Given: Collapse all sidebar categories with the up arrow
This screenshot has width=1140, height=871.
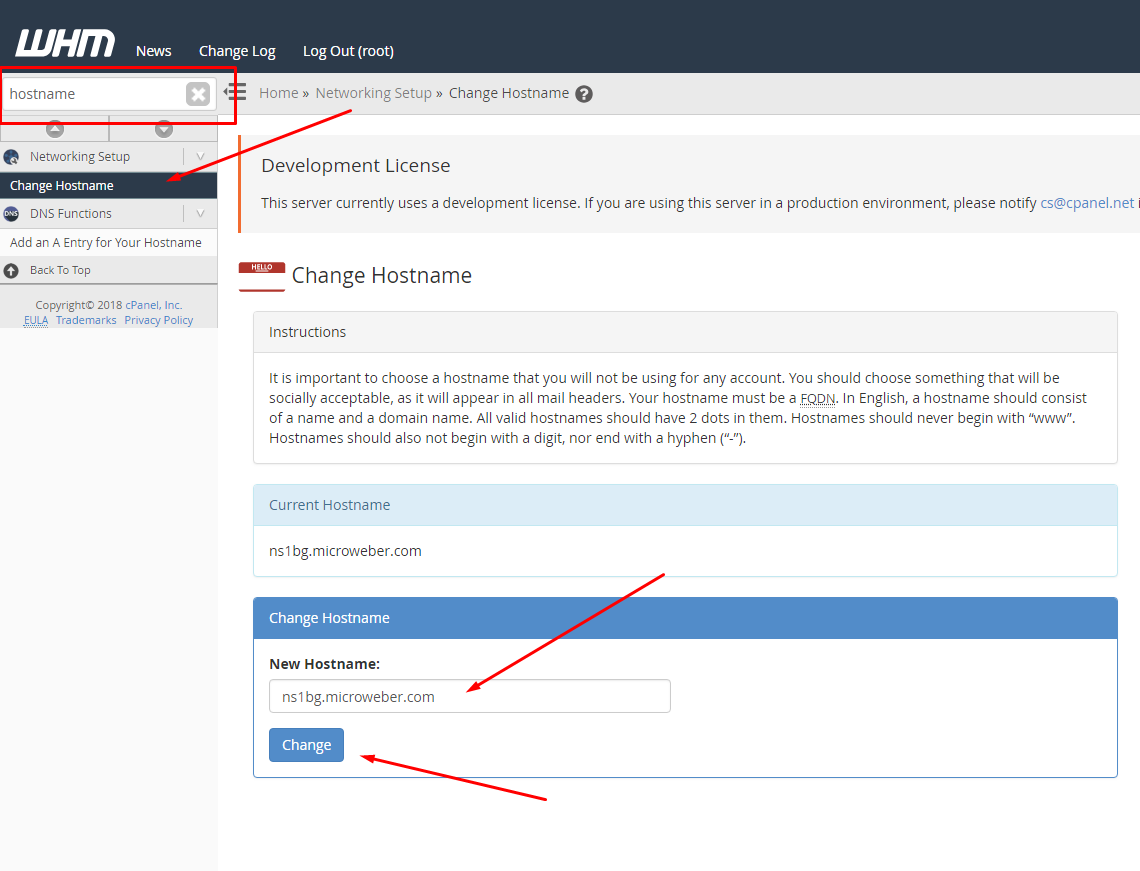Looking at the screenshot, I should [x=55, y=129].
